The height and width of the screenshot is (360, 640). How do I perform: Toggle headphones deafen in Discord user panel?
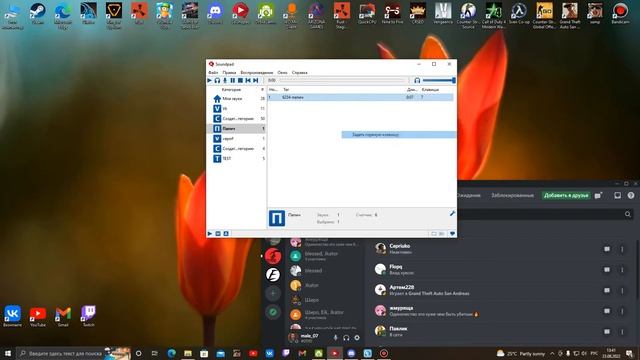[346, 338]
